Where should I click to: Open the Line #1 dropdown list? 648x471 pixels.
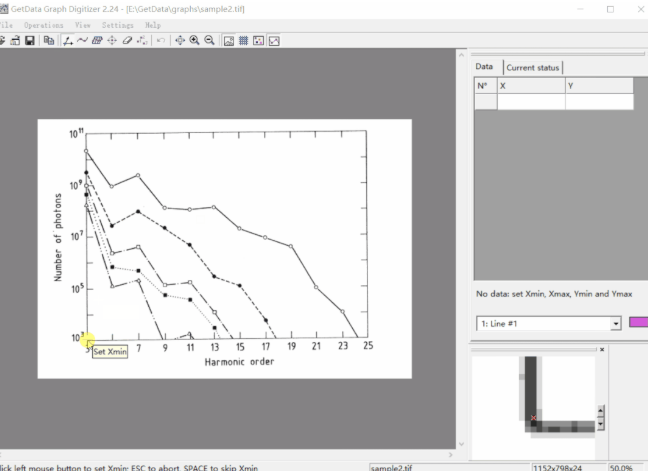point(615,324)
